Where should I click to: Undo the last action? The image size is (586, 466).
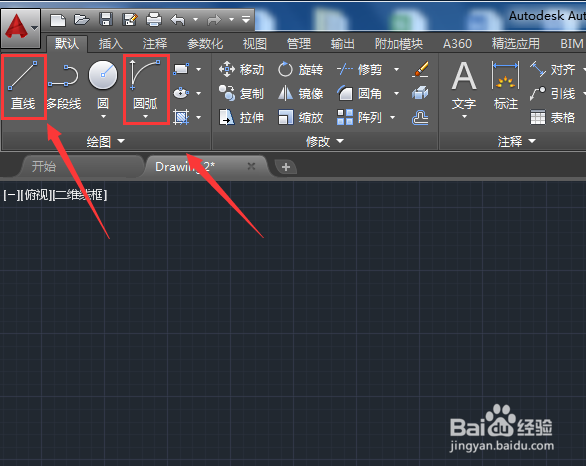coord(178,19)
